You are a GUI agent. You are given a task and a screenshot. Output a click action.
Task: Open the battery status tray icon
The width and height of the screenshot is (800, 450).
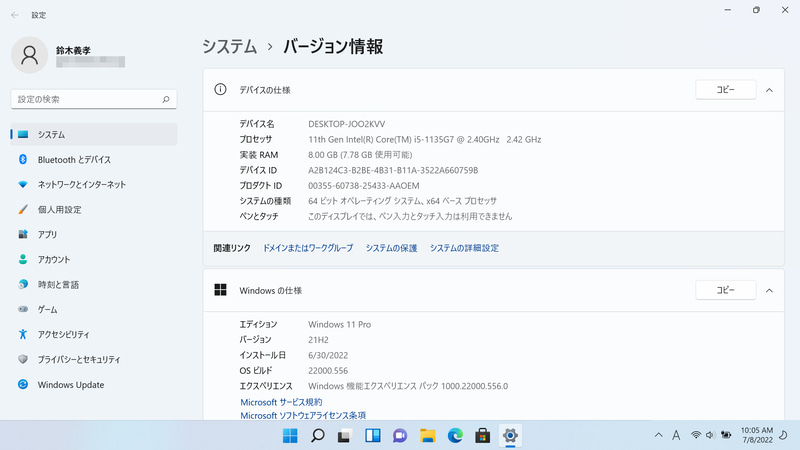tap(726, 435)
